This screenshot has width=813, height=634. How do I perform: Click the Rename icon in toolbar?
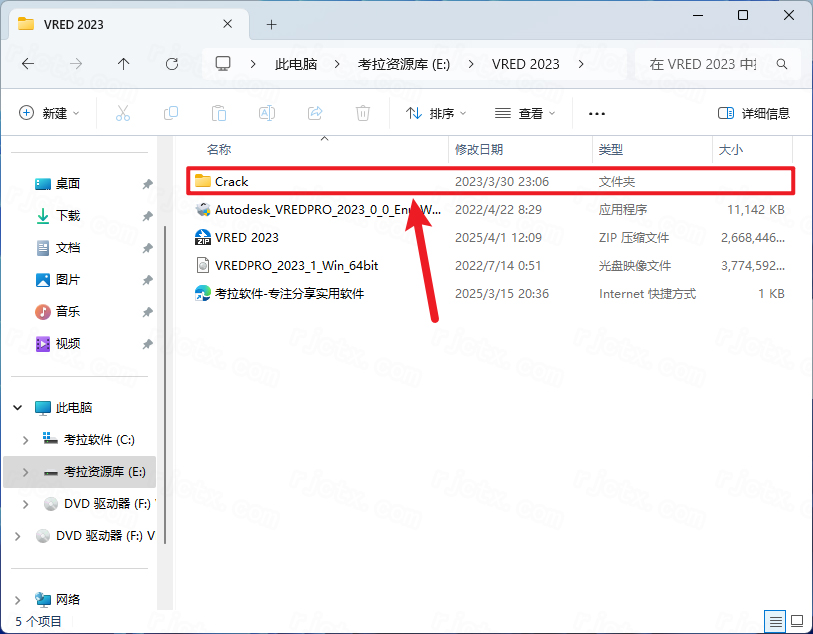tap(267, 113)
